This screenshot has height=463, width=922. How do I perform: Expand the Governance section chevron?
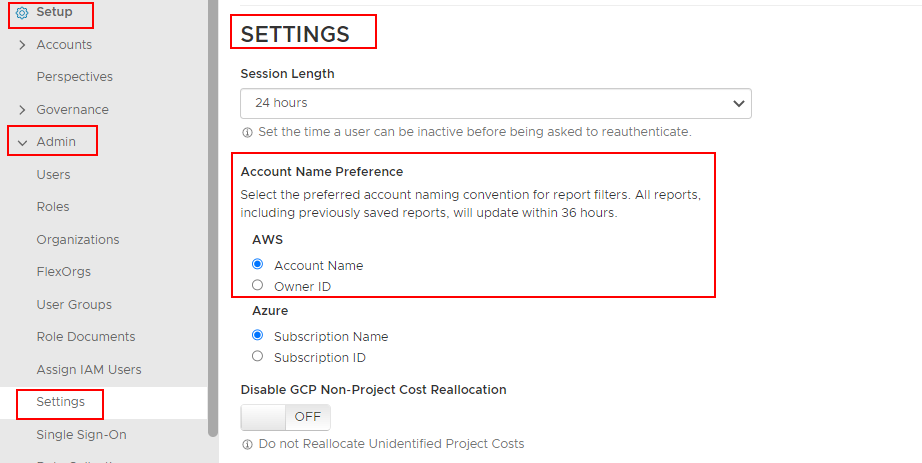(x=22, y=110)
